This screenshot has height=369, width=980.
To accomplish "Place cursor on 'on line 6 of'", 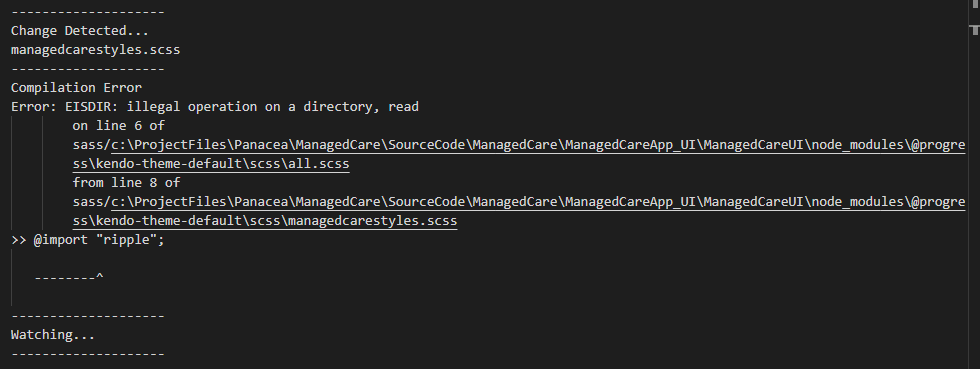I will click(119, 126).
